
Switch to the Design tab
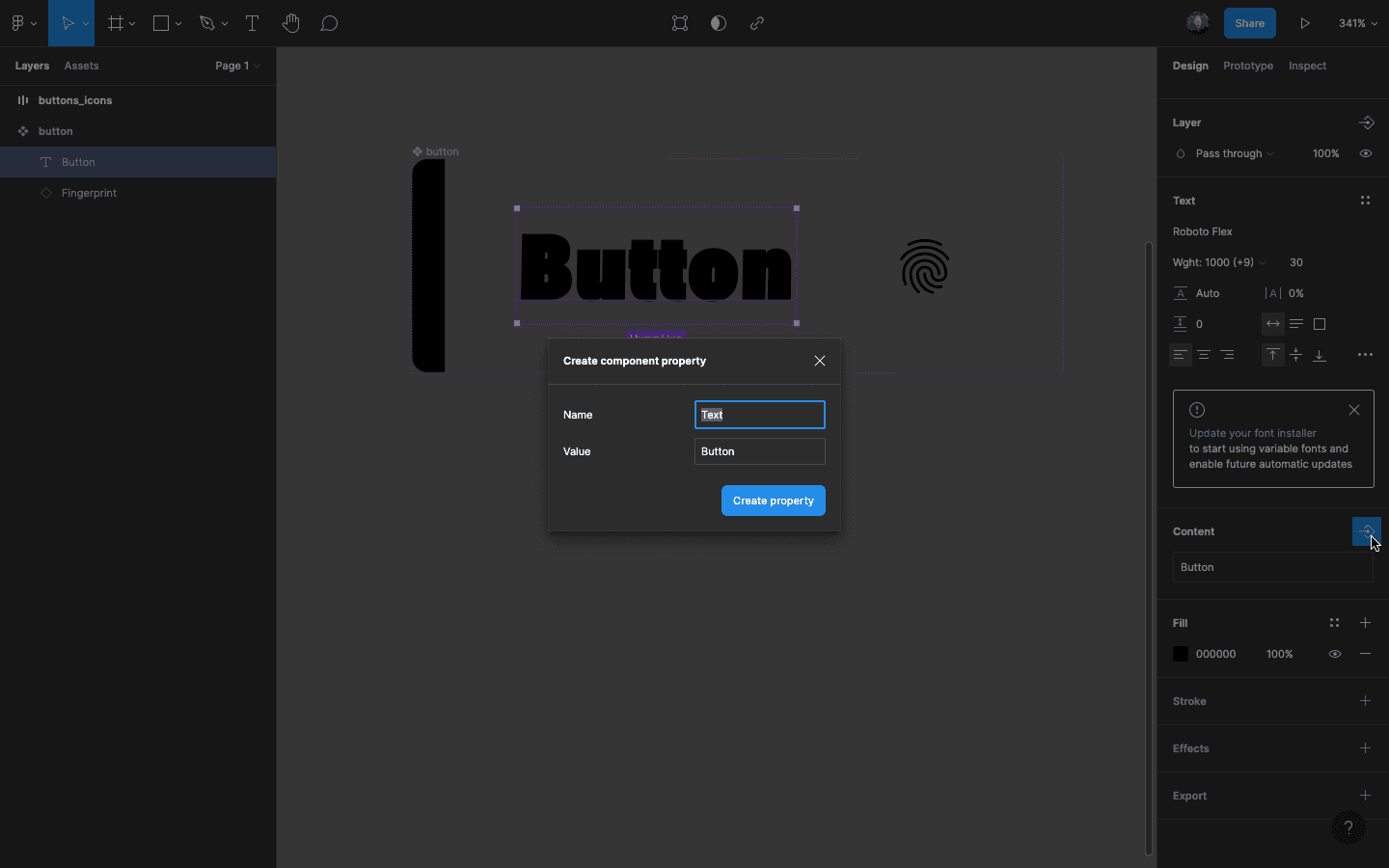click(1190, 66)
